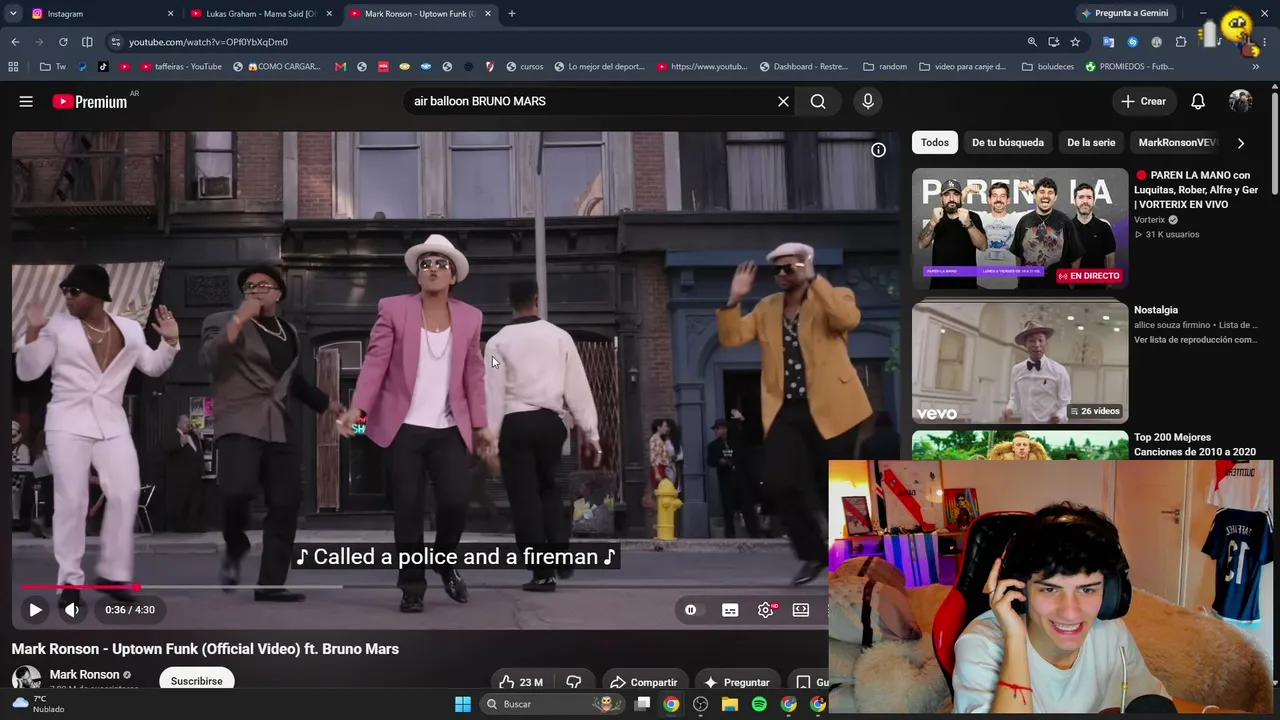Show more bookmarks with the chevron

1257,67
